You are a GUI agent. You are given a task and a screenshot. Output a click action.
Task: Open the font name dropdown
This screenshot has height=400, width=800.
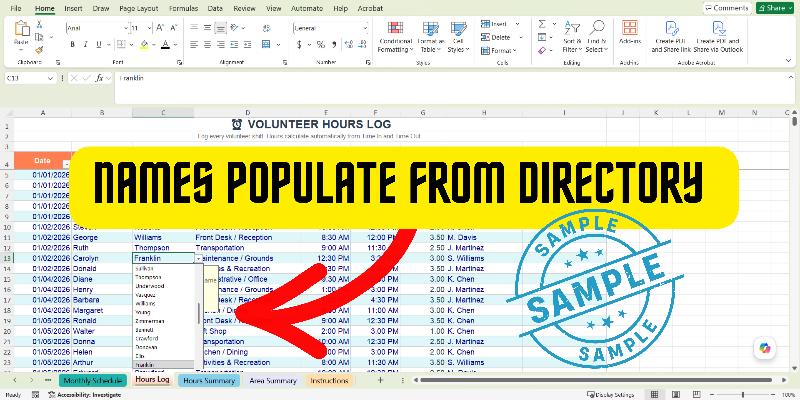(x=126, y=28)
